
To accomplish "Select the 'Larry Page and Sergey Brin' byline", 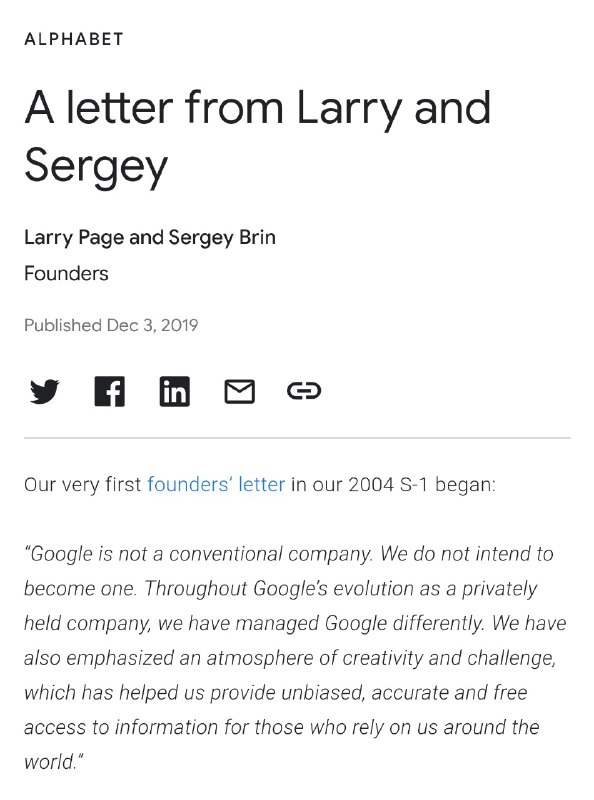I will click(150, 238).
